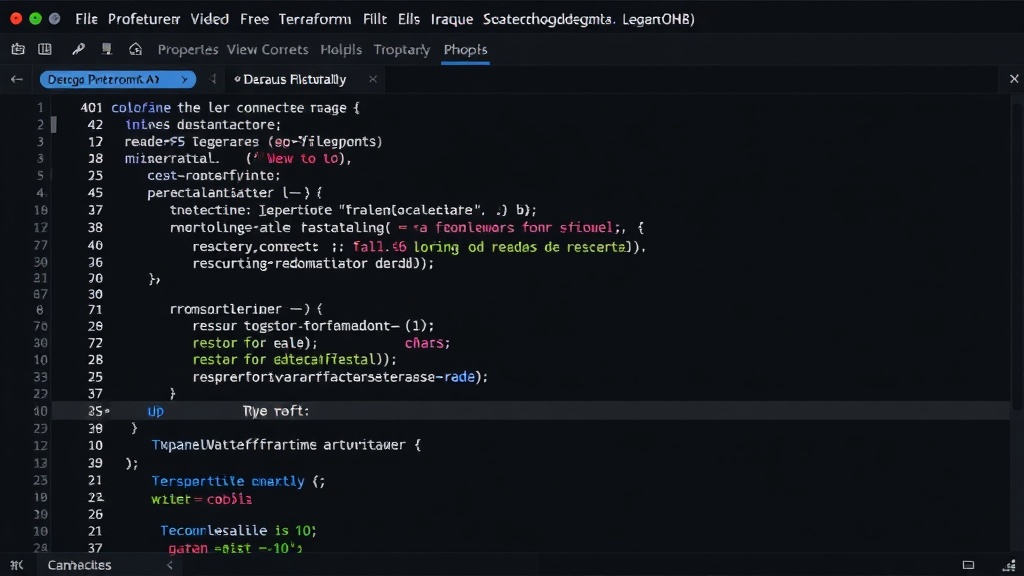Open the Vided menu
The image size is (1024, 576).
click(210, 19)
